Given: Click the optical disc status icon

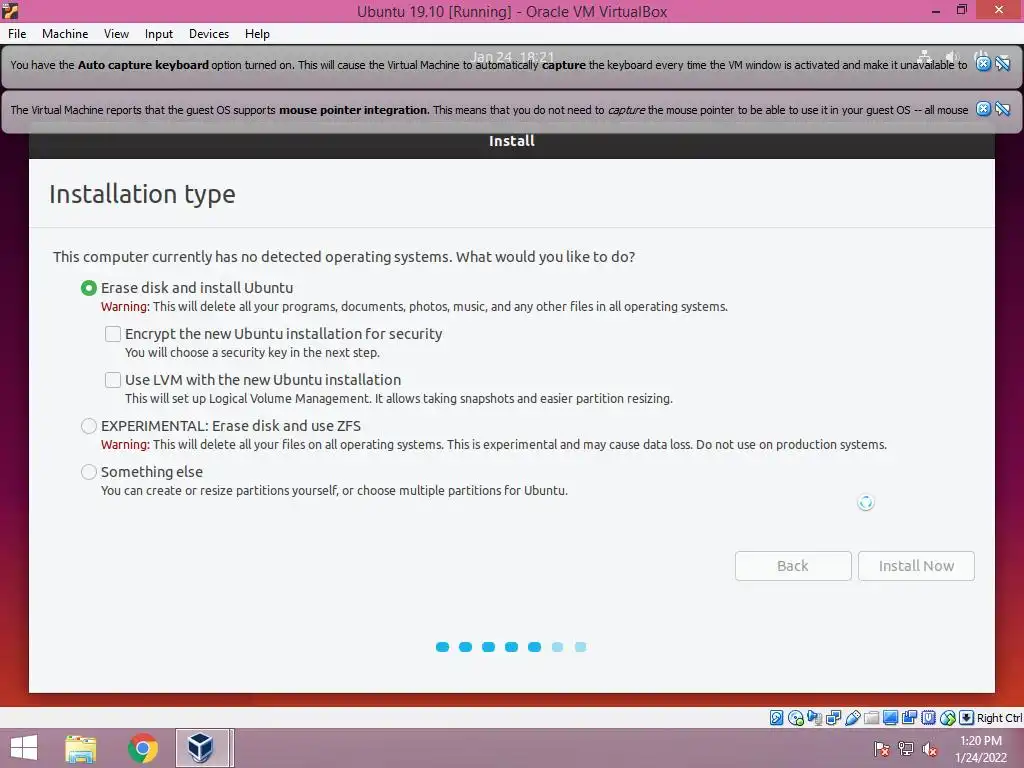Looking at the screenshot, I should tap(795, 718).
